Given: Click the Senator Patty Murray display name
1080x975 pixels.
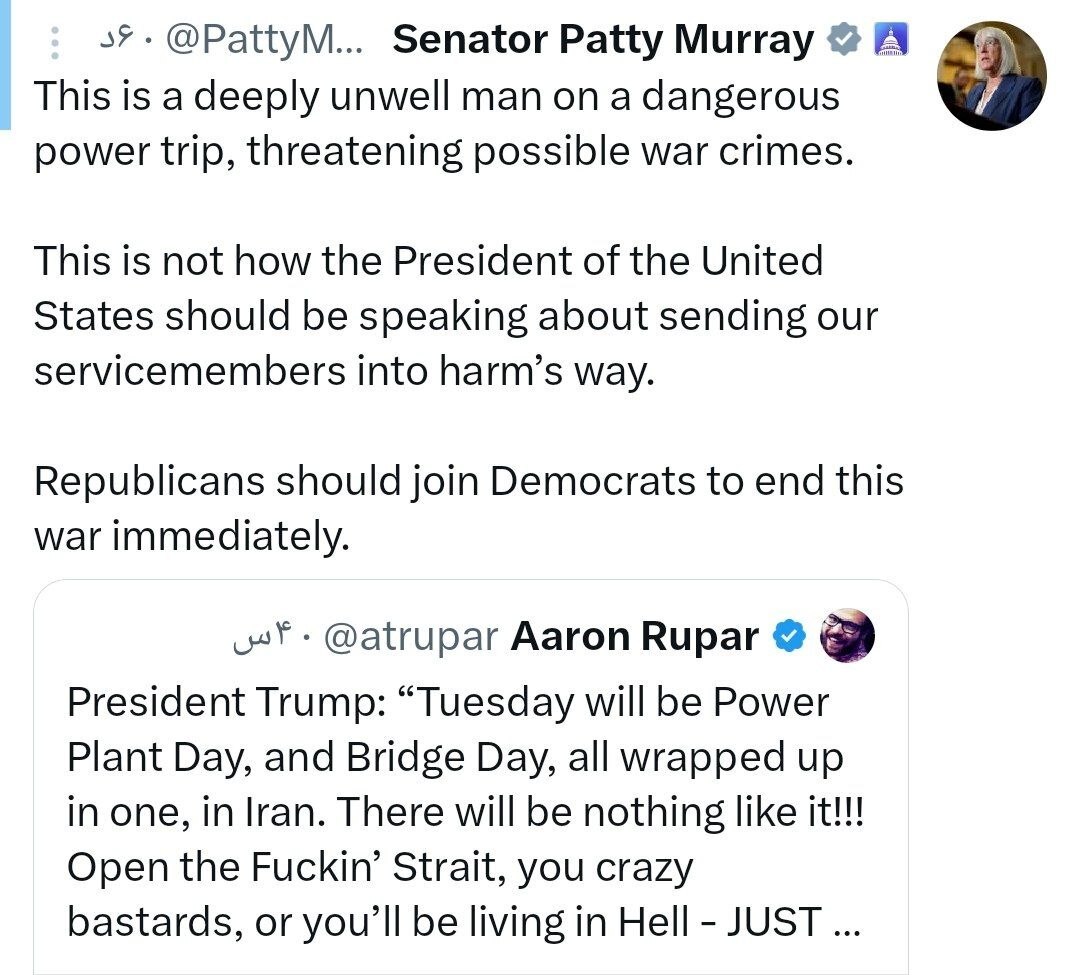Looking at the screenshot, I should (604, 41).
